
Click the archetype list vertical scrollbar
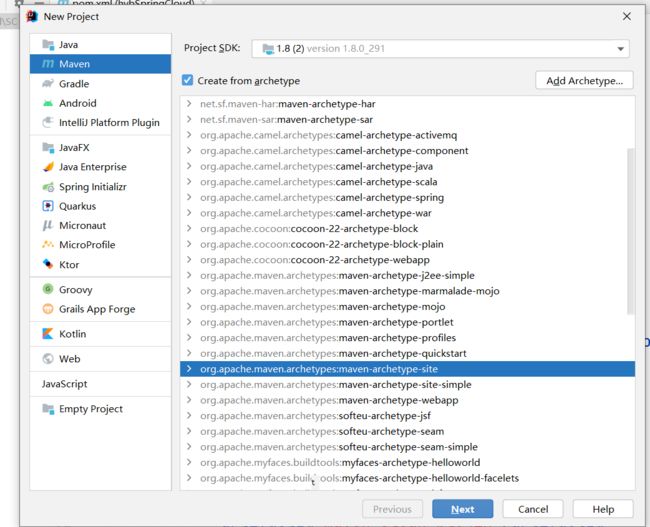(x=631, y=231)
